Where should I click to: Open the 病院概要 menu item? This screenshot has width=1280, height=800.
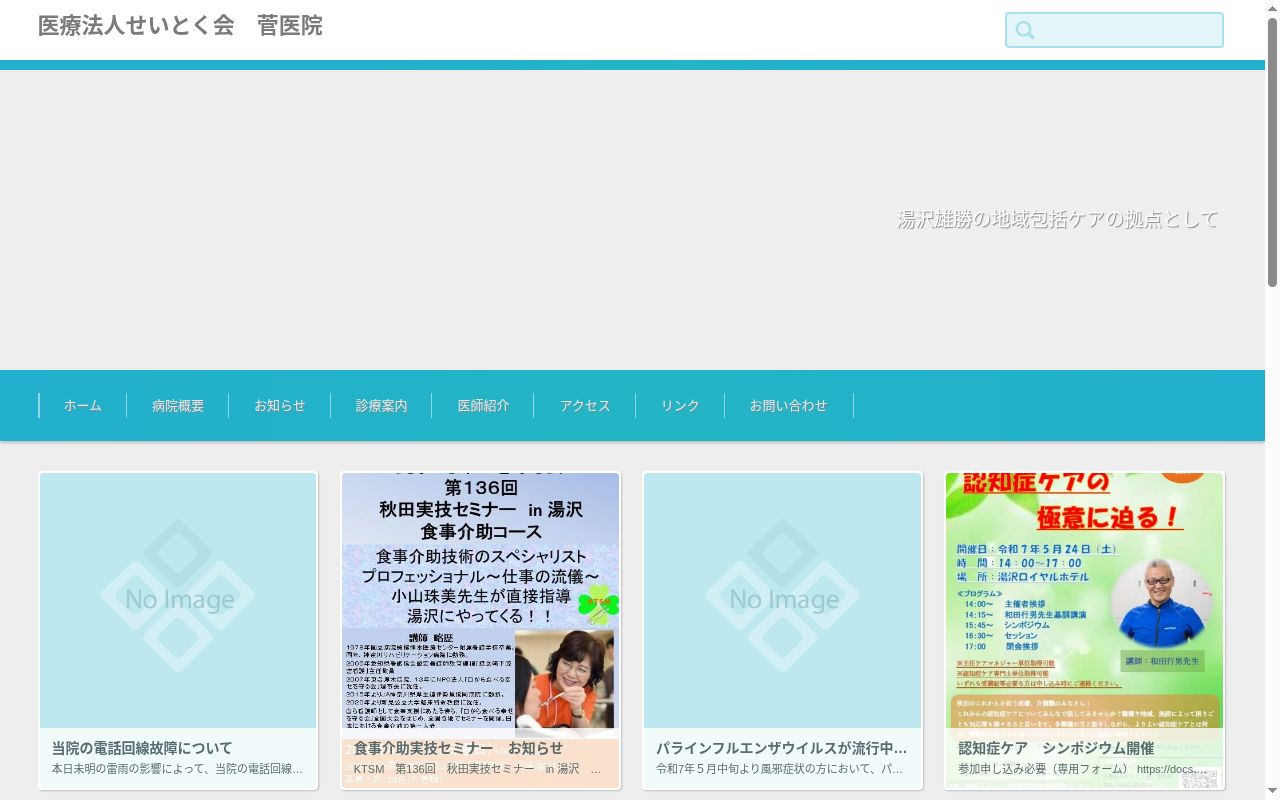pyautogui.click(x=178, y=406)
